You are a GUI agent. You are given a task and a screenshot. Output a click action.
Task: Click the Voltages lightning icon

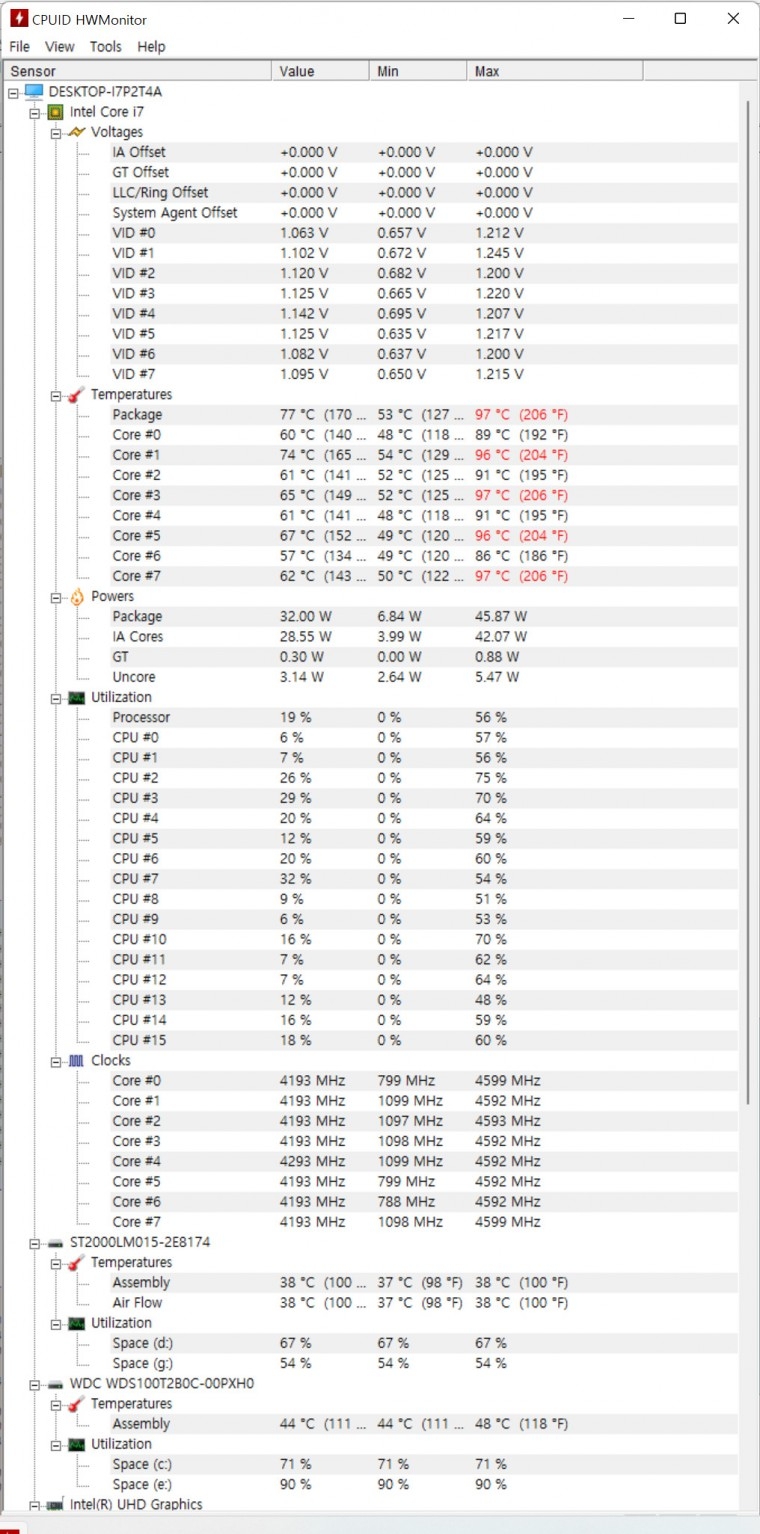[x=77, y=132]
